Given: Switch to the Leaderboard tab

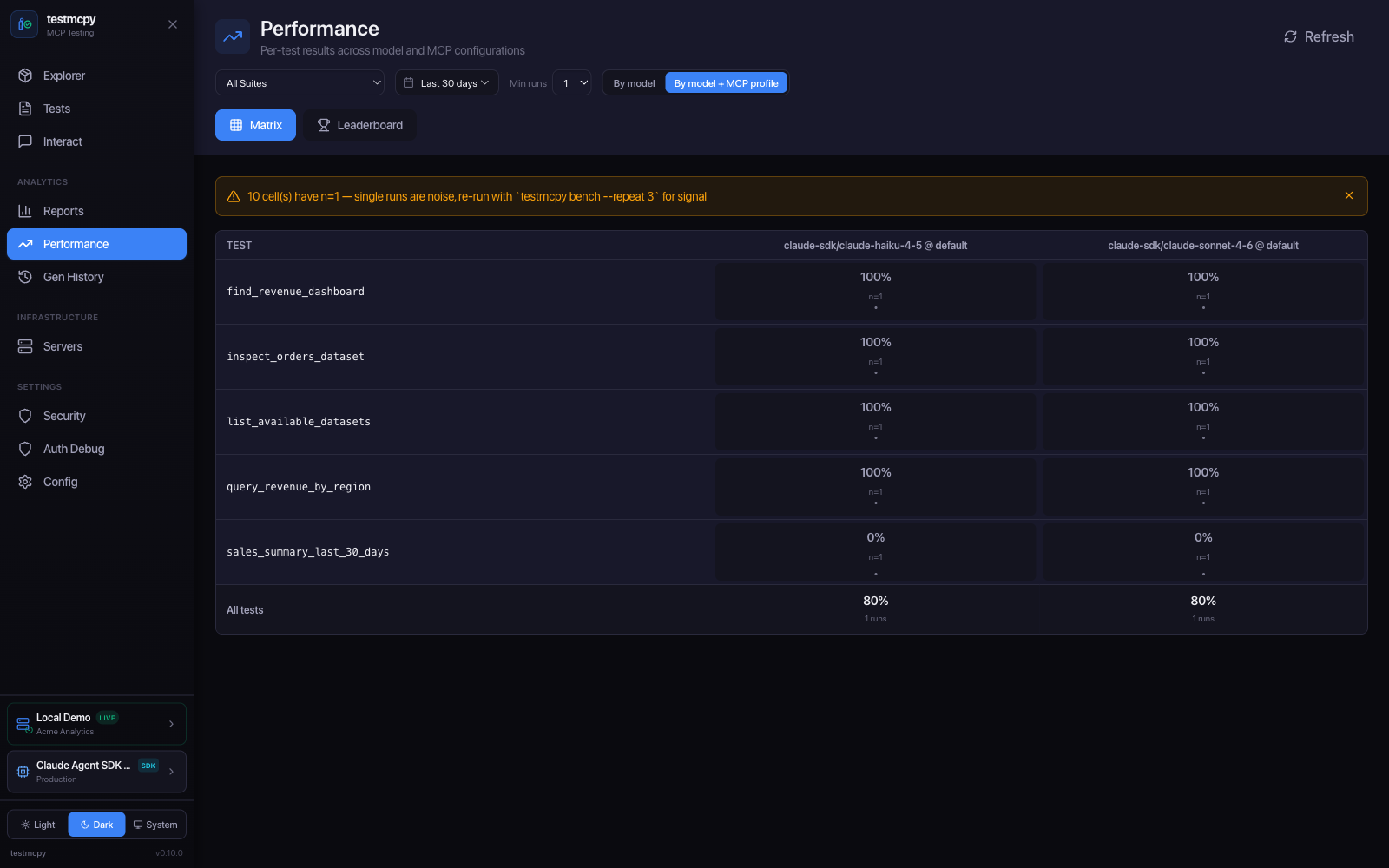Looking at the screenshot, I should (x=359, y=125).
